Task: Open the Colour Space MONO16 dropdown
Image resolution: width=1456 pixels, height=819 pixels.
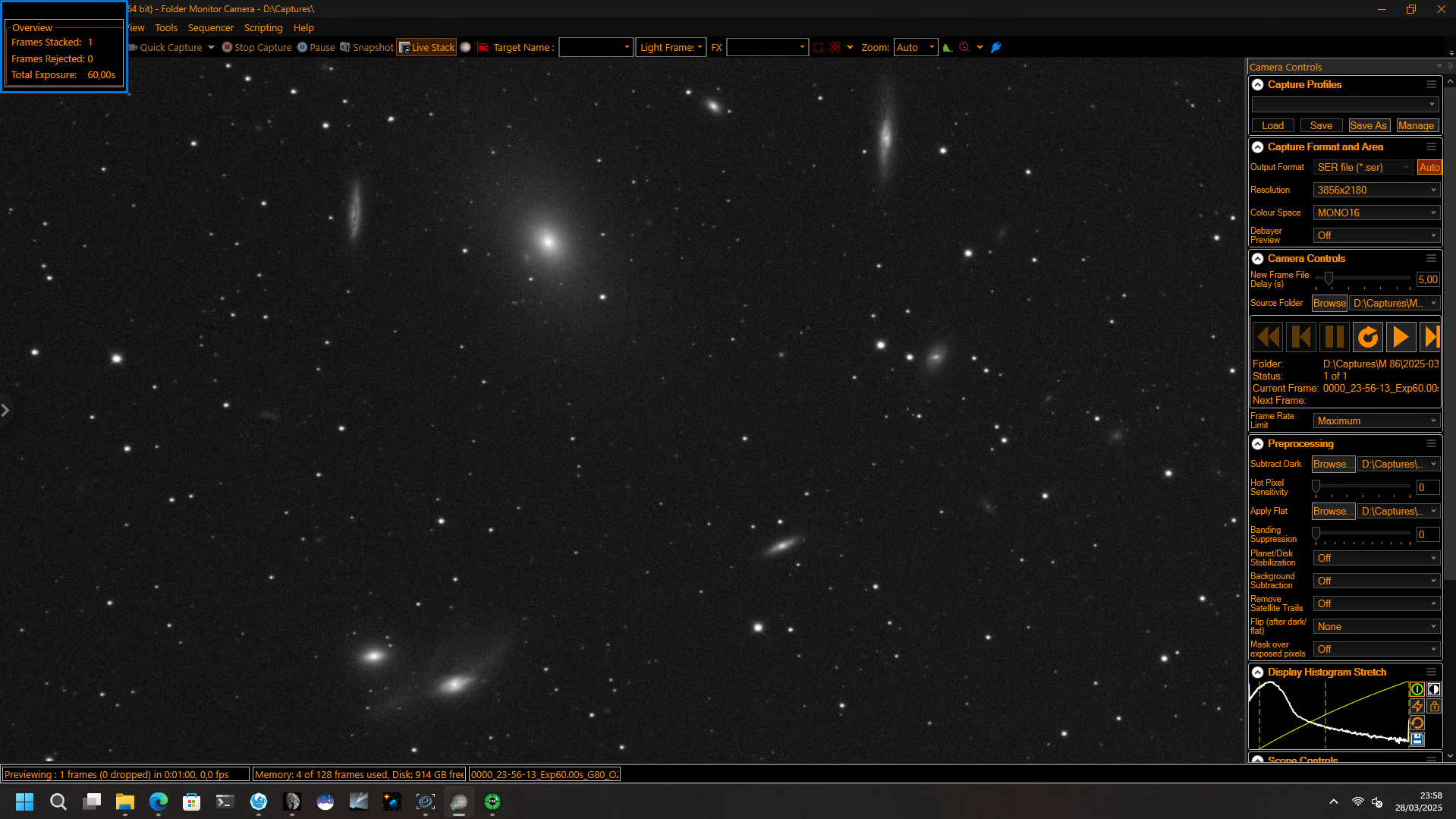Action: pos(1376,213)
